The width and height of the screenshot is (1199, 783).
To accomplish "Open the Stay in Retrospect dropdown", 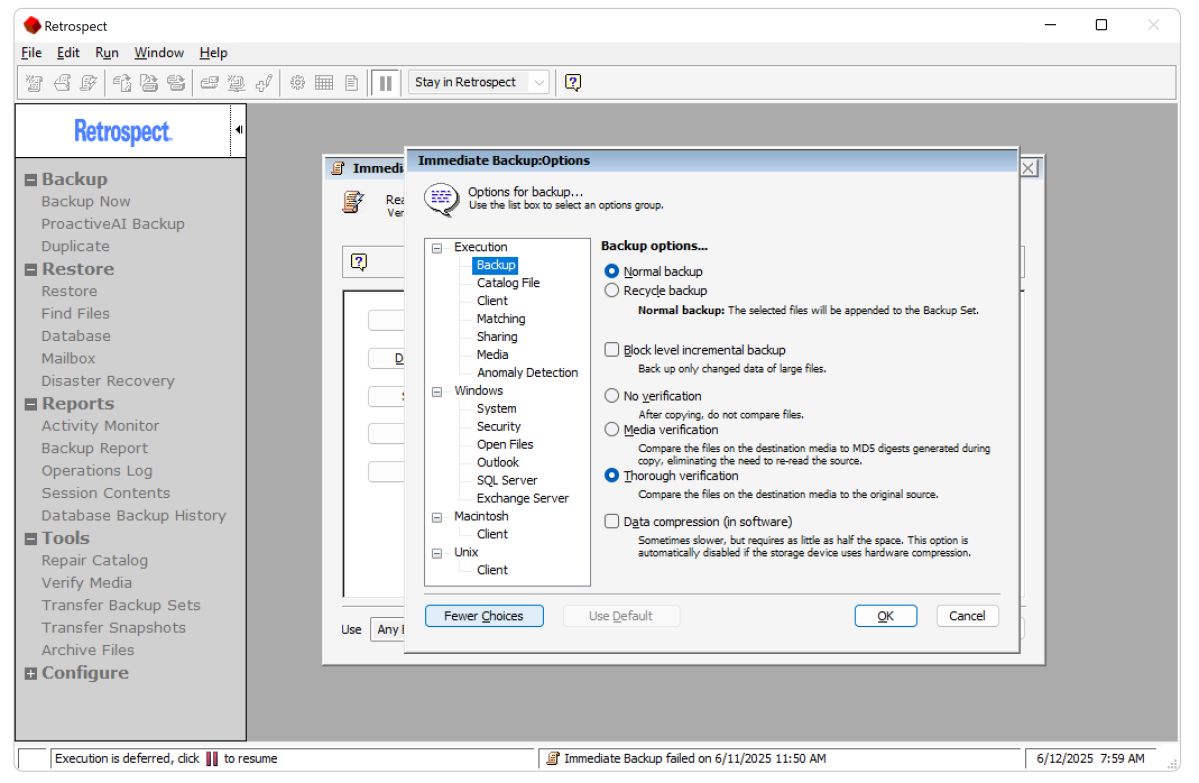I will tap(479, 83).
